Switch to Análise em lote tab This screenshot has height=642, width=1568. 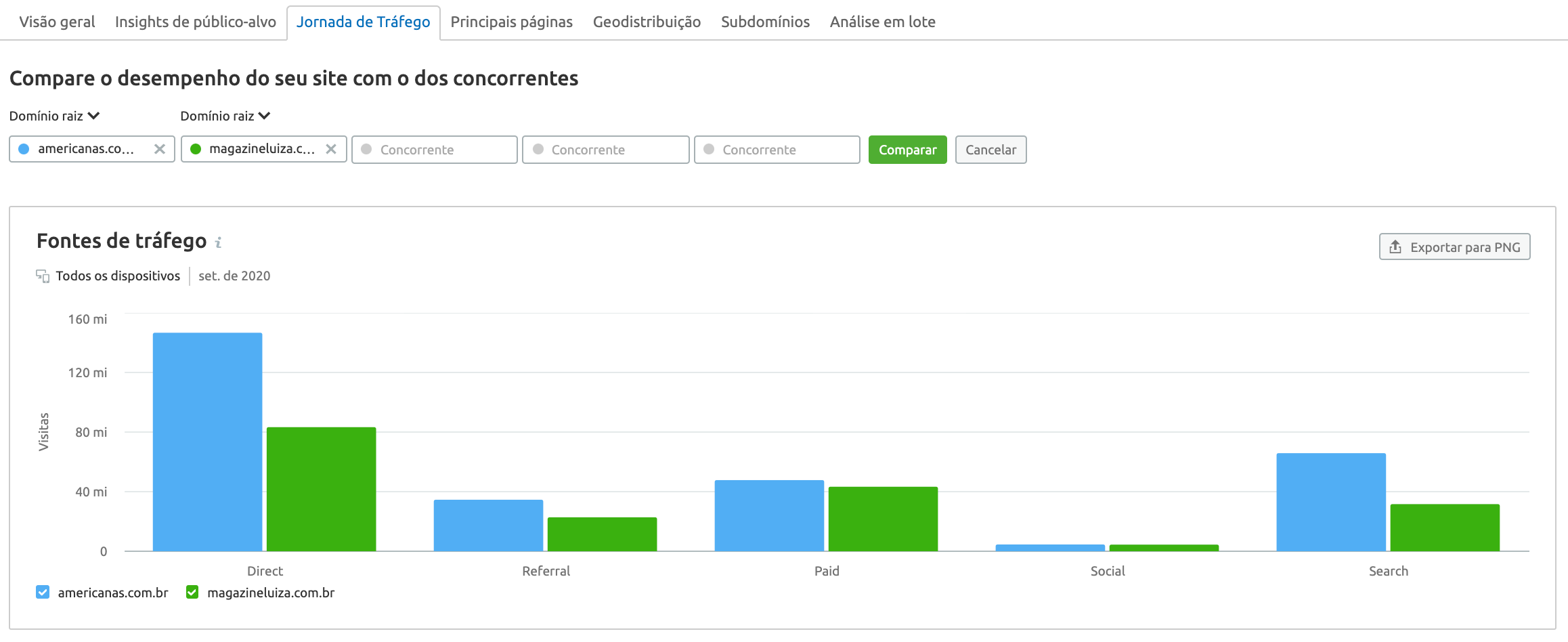(882, 22)
